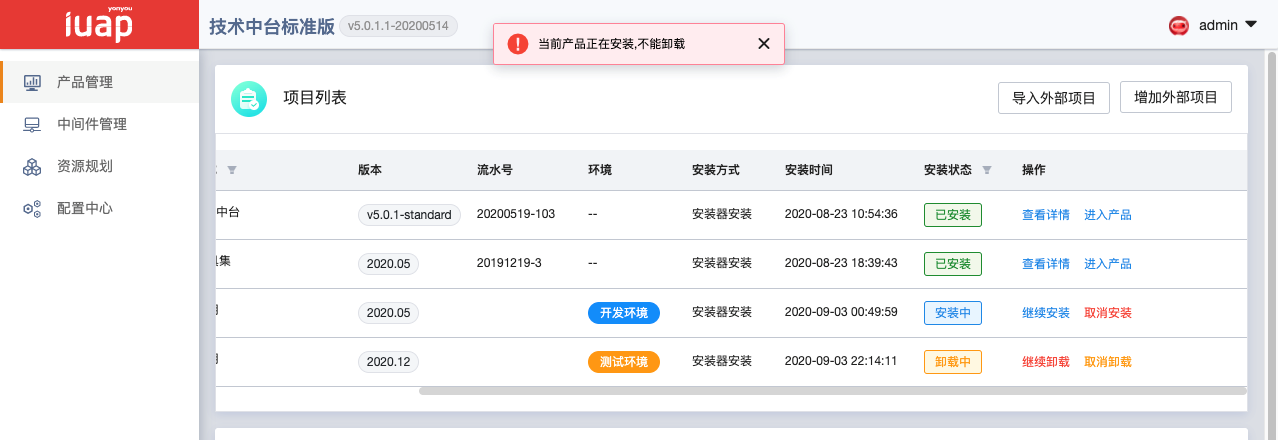The height and width of the screenshot is (440, 1278).
Task: Close the installing-product warning toast
Action: pyautogui.click(x=764, y=43)
